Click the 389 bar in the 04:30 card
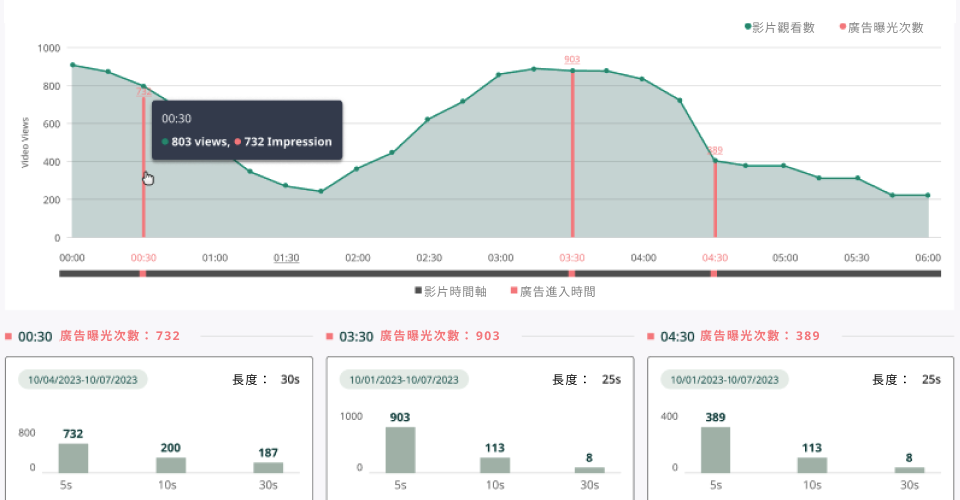Viewport: 960px width, 500px height. [715, 450]
